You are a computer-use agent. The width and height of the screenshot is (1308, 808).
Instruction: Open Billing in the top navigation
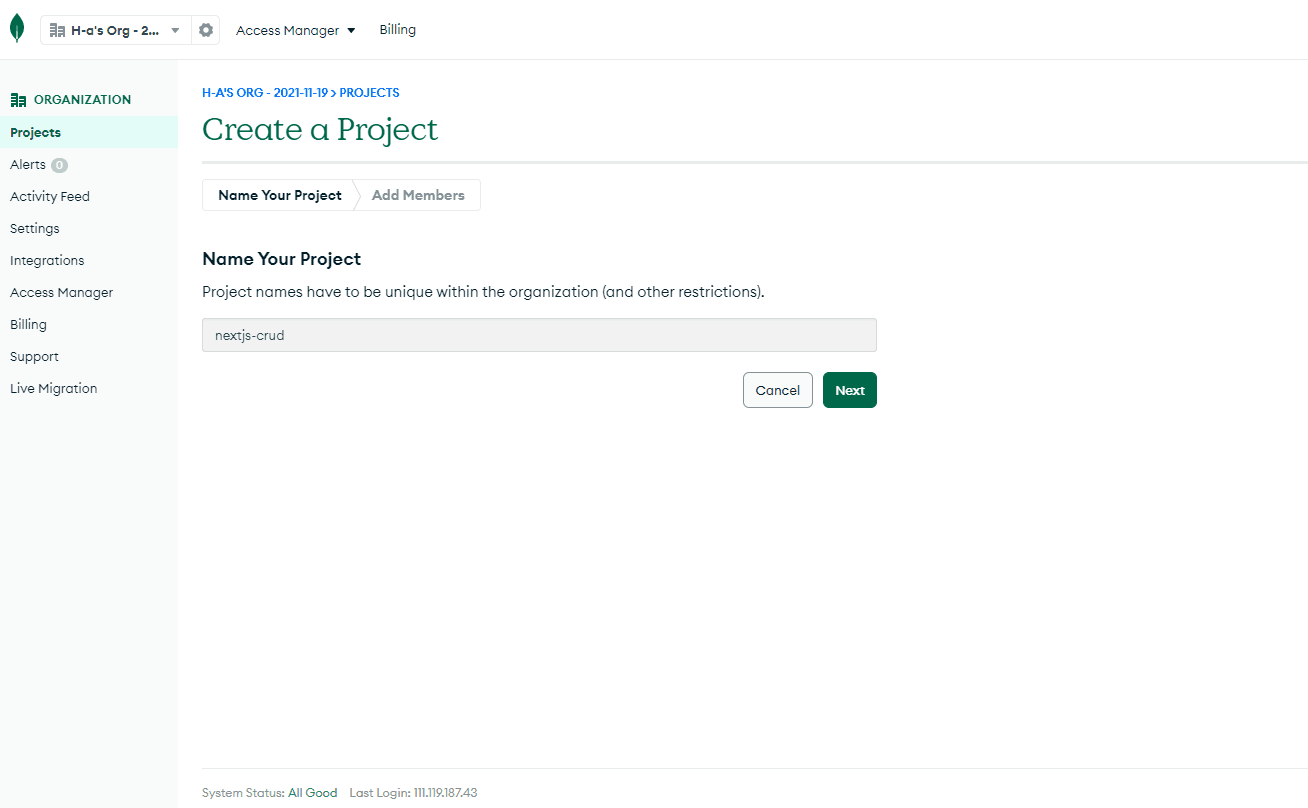click(397, 30)
